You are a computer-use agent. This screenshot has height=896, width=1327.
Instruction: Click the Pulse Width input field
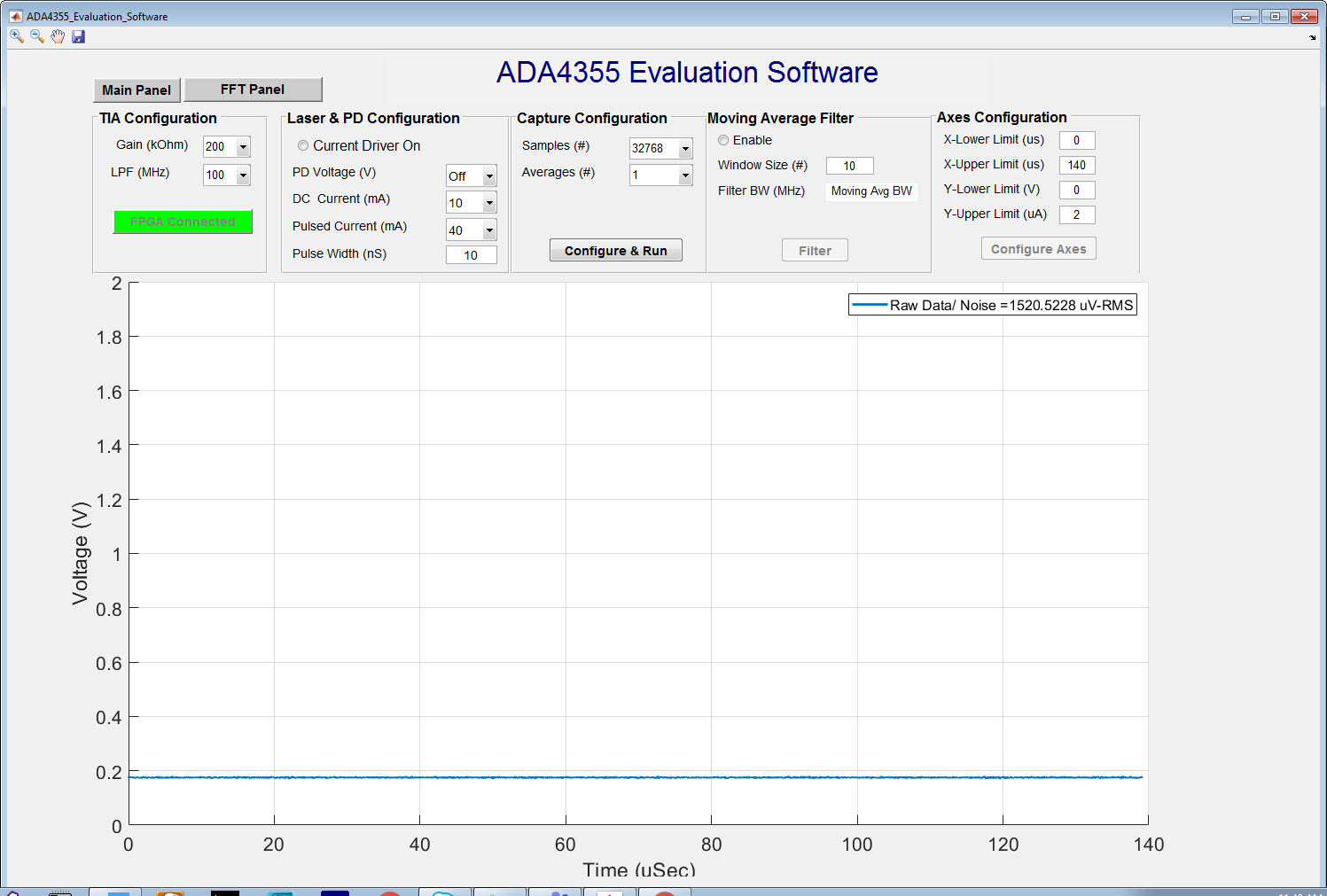(x=471, y=254)
